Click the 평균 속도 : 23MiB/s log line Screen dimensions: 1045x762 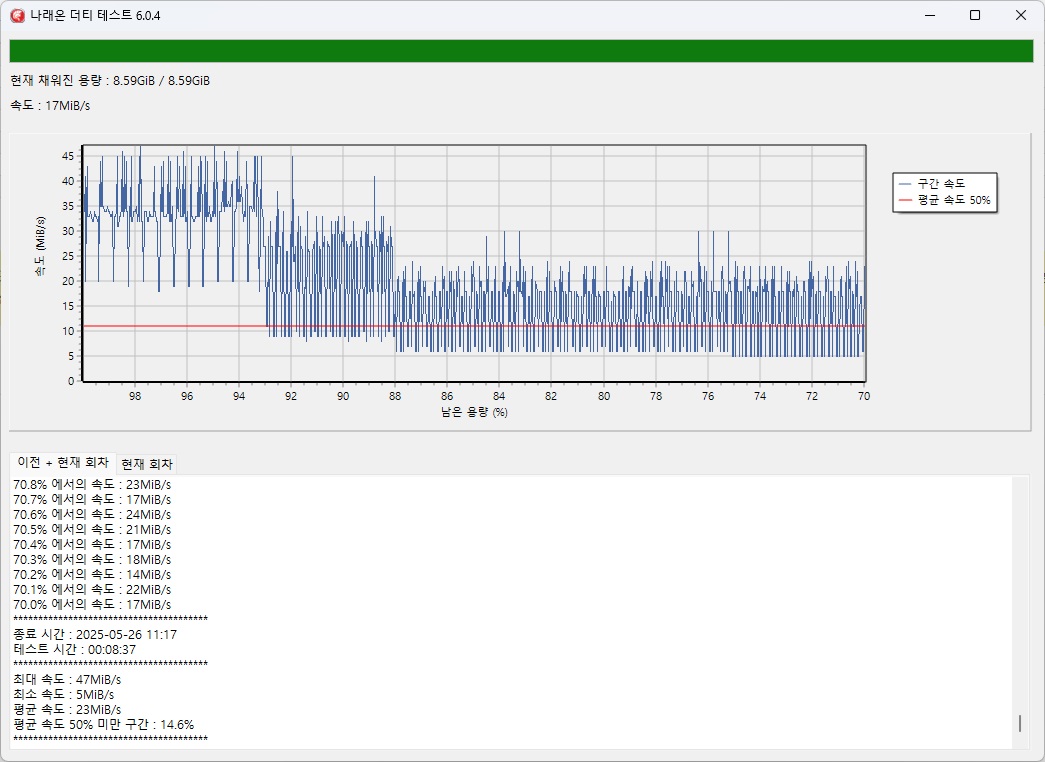[x=67, y=709]
